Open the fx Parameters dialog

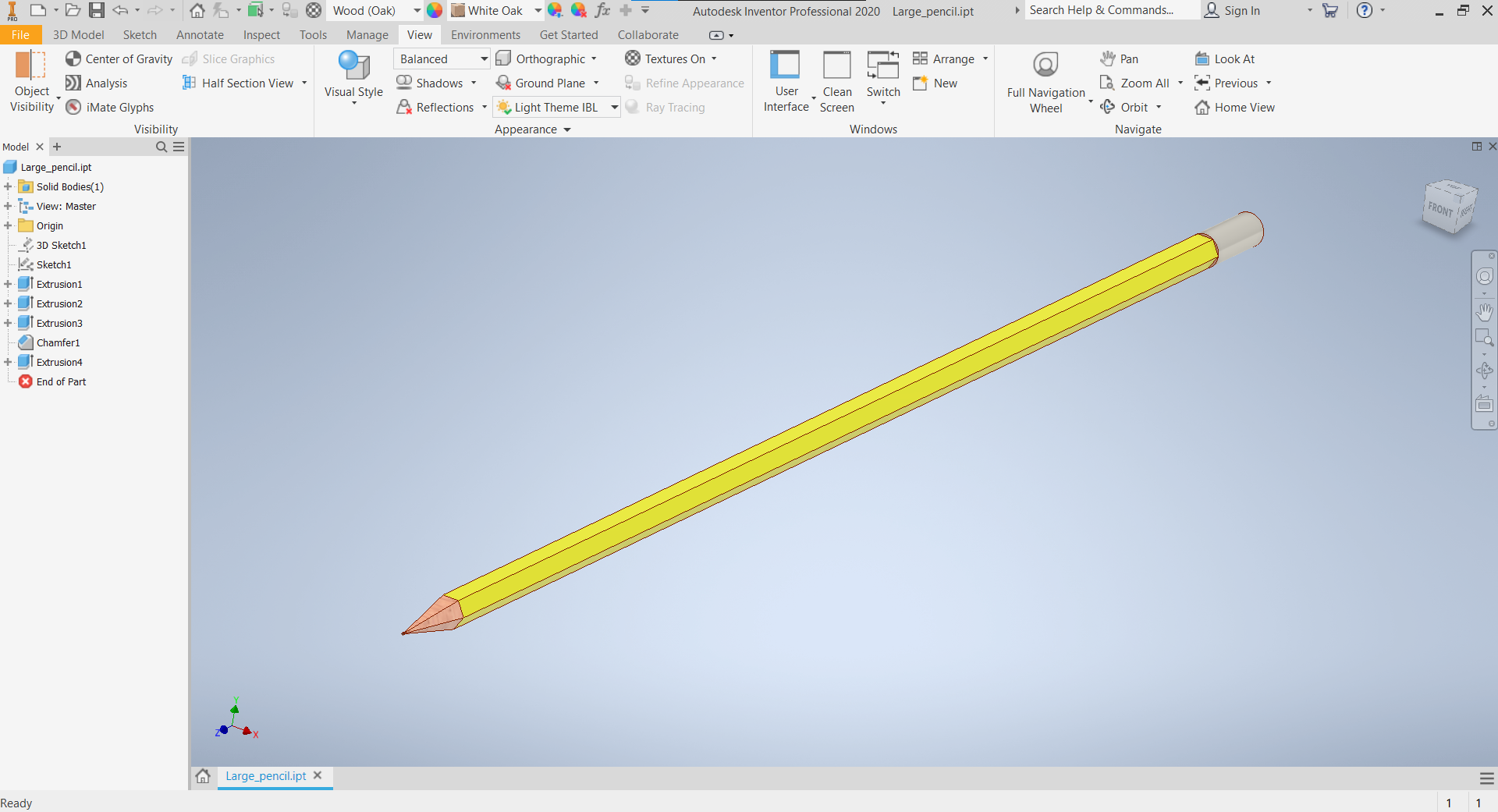click(x=602, y=10)
